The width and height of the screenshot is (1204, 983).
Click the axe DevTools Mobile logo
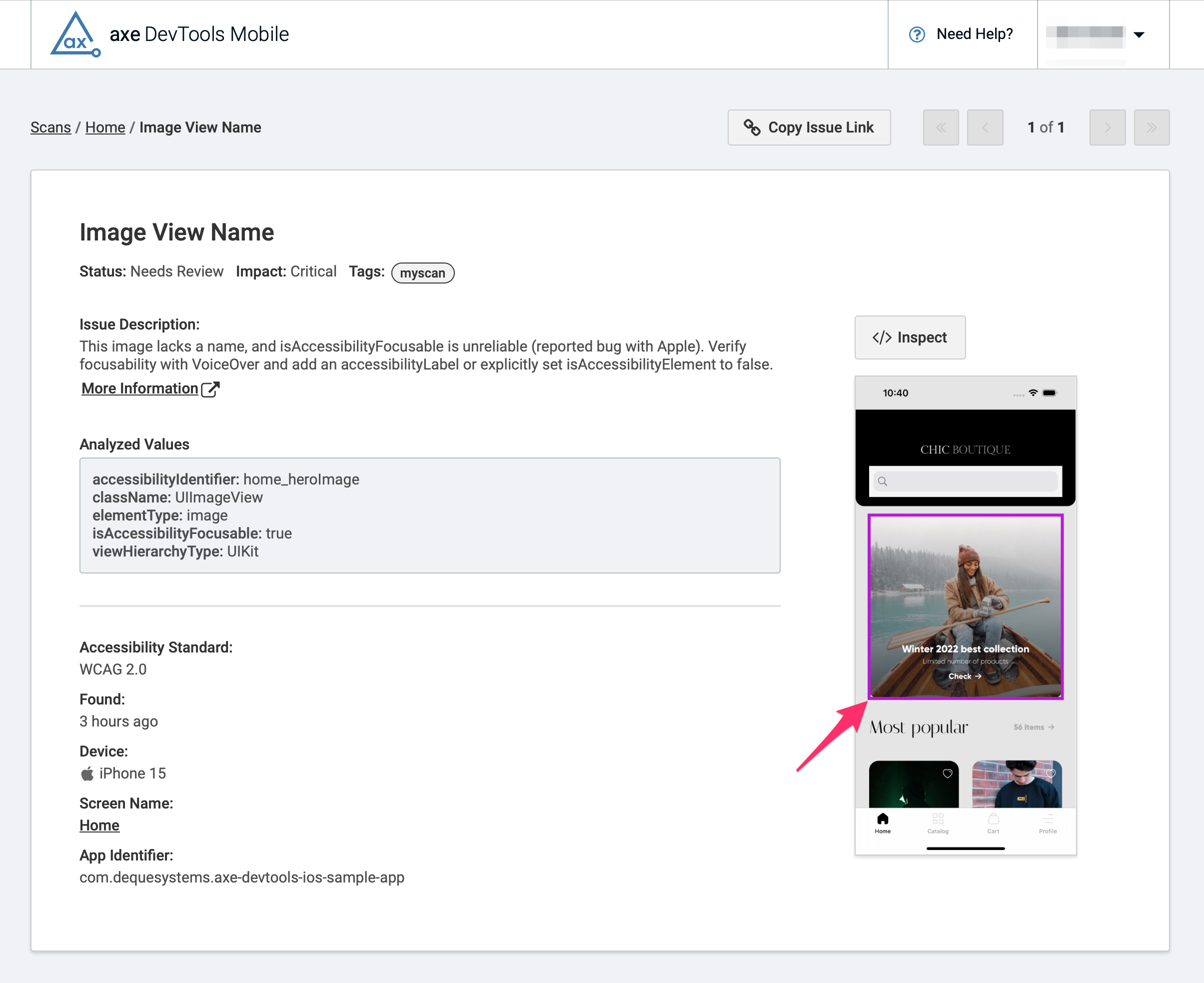point(76,34)
